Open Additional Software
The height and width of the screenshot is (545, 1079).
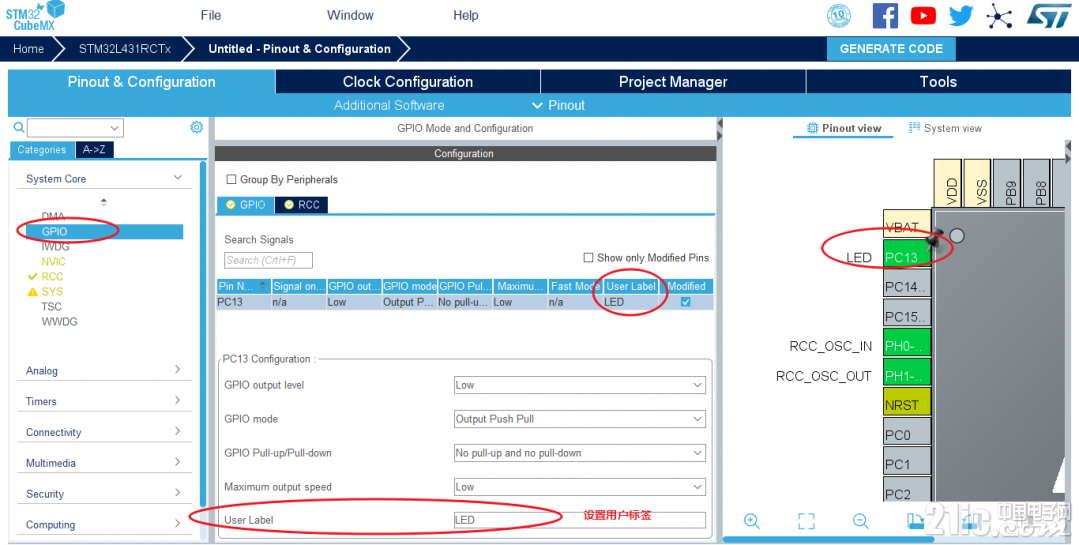pos(389,105)
